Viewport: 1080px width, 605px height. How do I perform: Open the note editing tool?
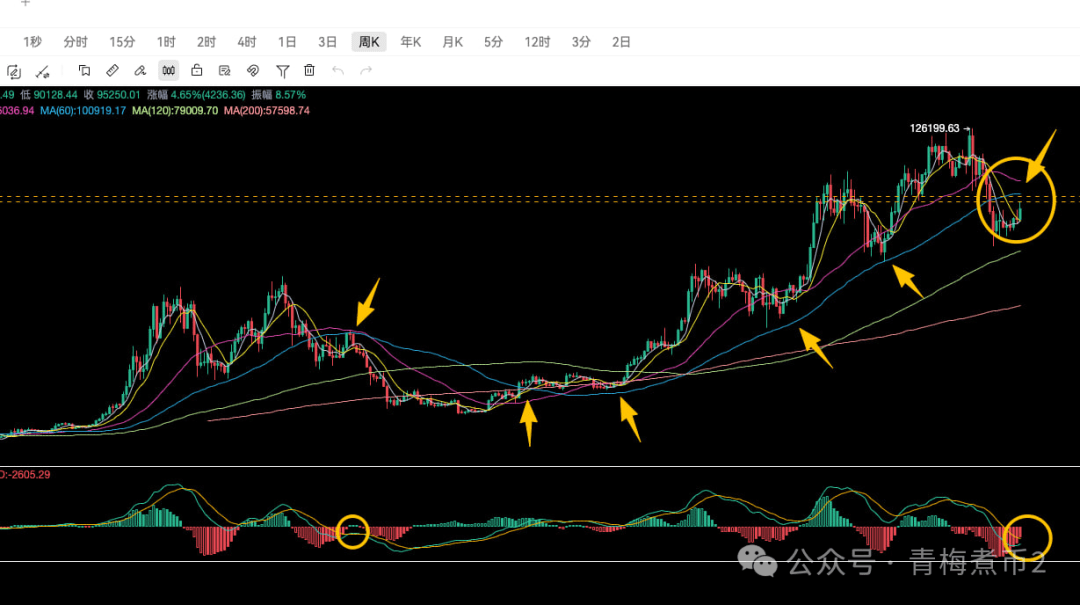pyautogui.click(x=225, y=70)
